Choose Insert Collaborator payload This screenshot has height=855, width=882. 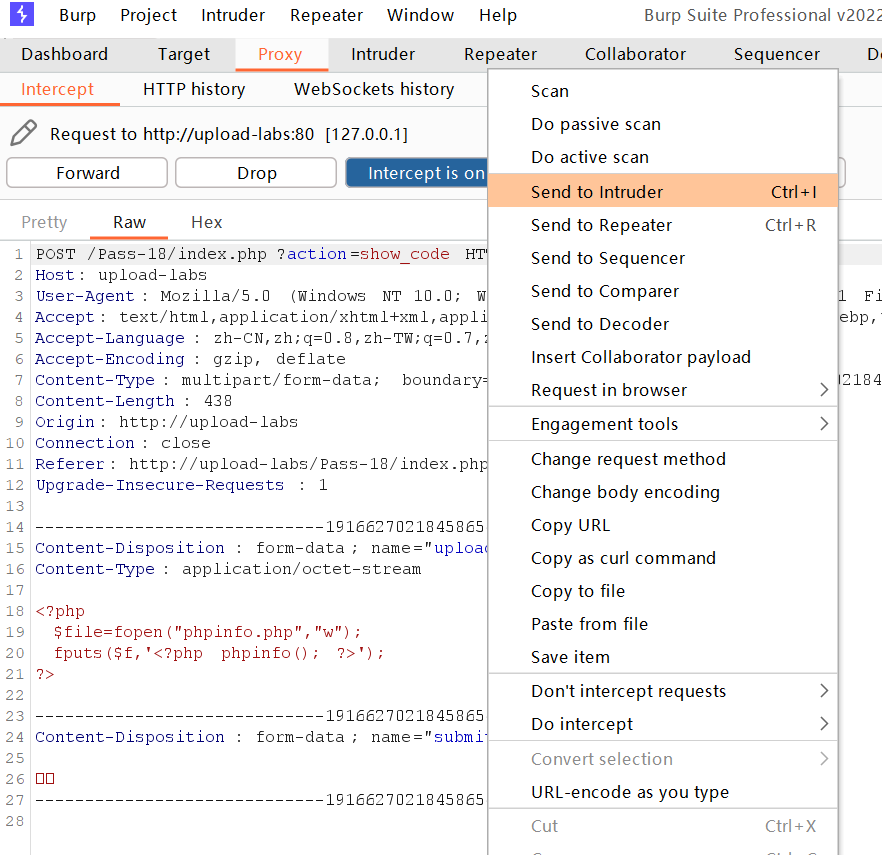coord(663,358)
